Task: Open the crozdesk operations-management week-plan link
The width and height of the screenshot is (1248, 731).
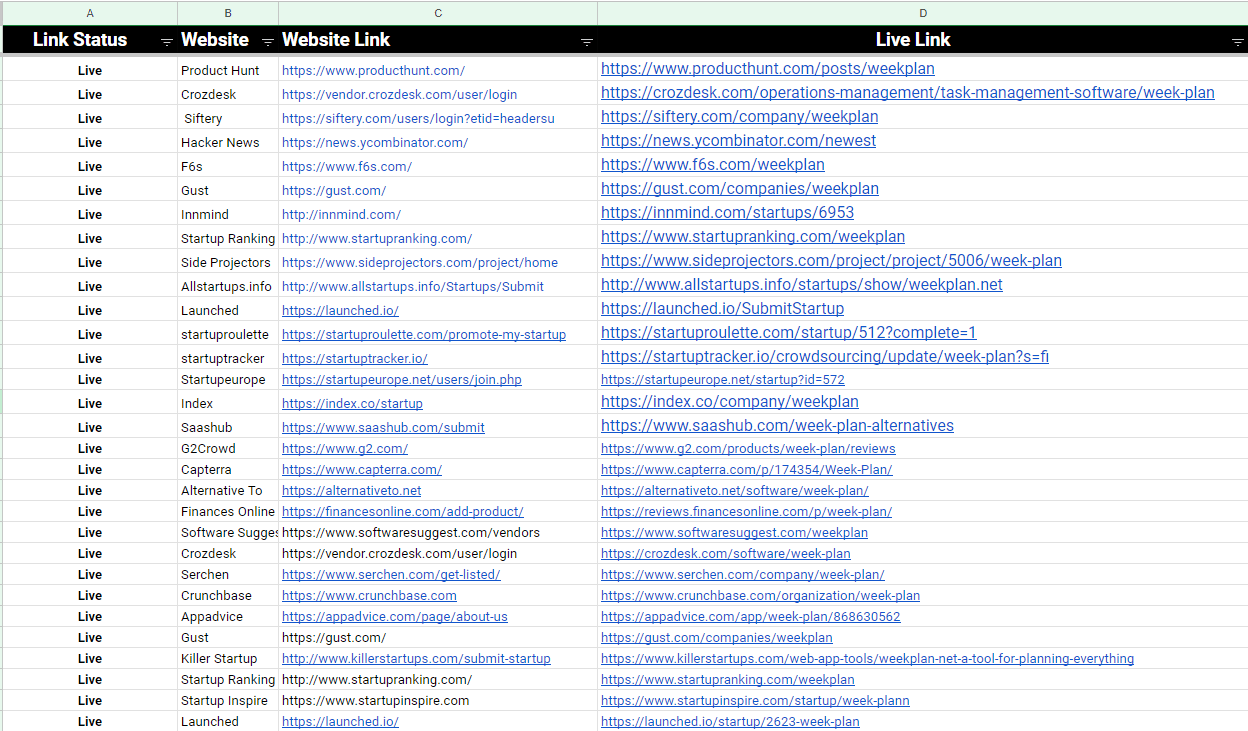Action: pyautogui.click(x=908, y=93)
